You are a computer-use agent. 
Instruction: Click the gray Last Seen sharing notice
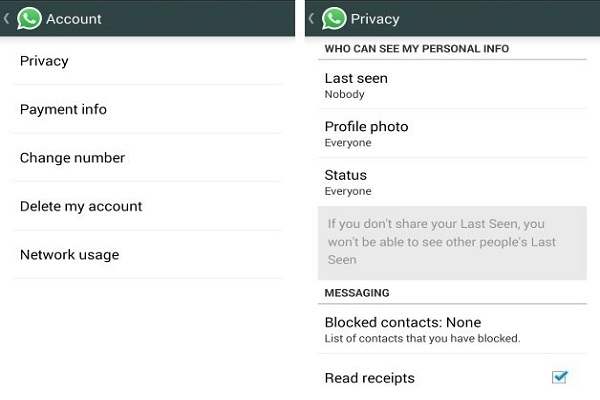point(452,242)
